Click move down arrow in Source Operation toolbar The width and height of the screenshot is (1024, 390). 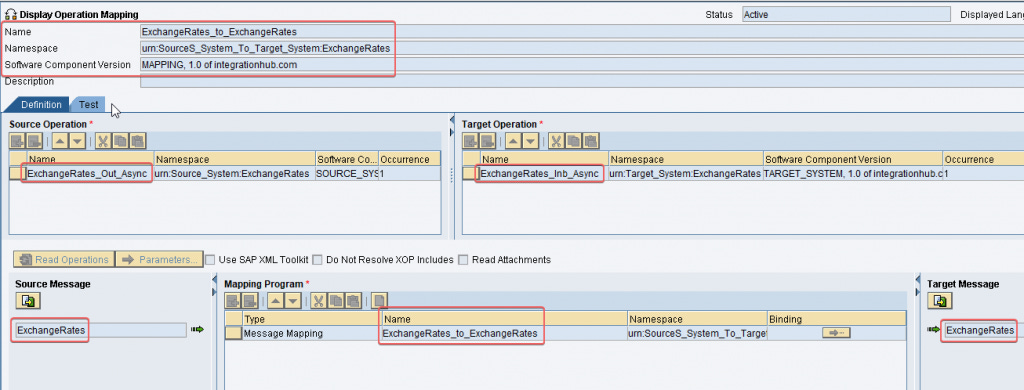tap(77, 140)
